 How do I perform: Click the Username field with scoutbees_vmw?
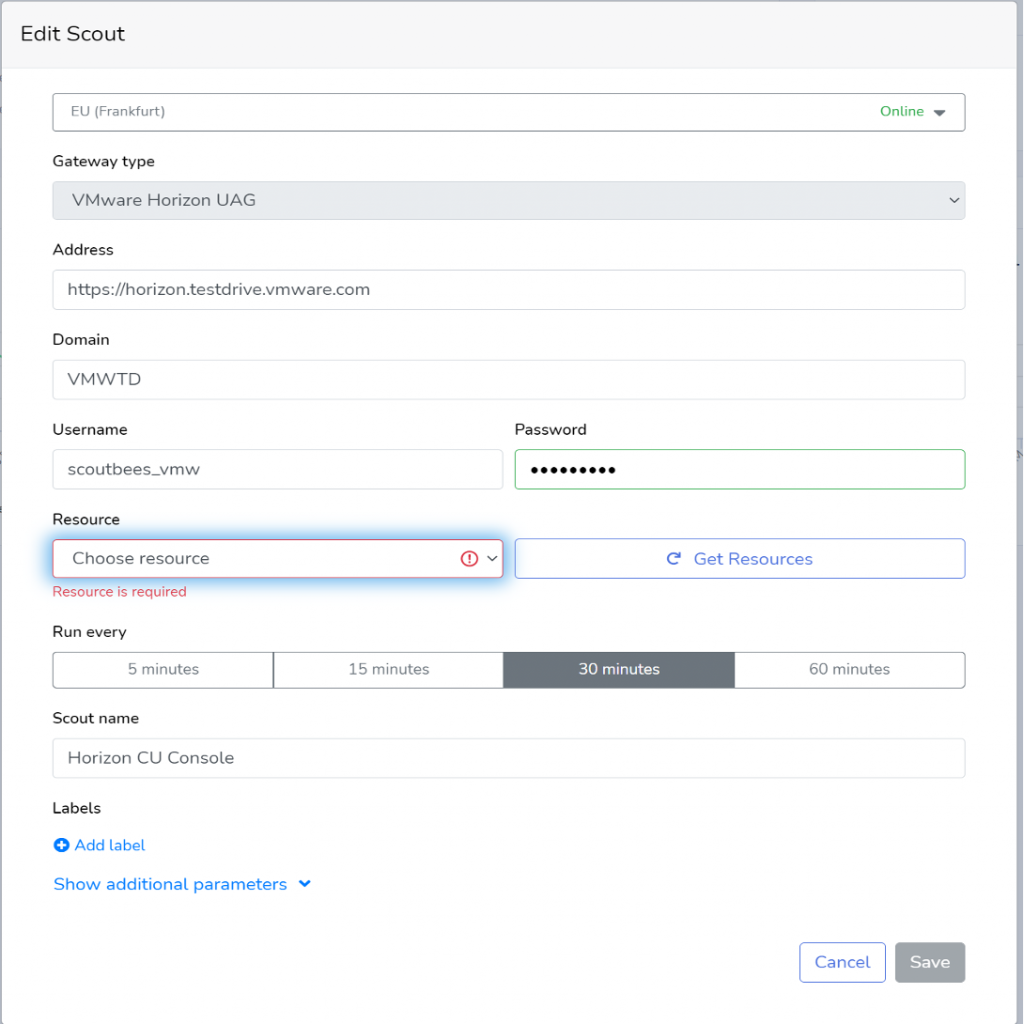click(277, 469)
